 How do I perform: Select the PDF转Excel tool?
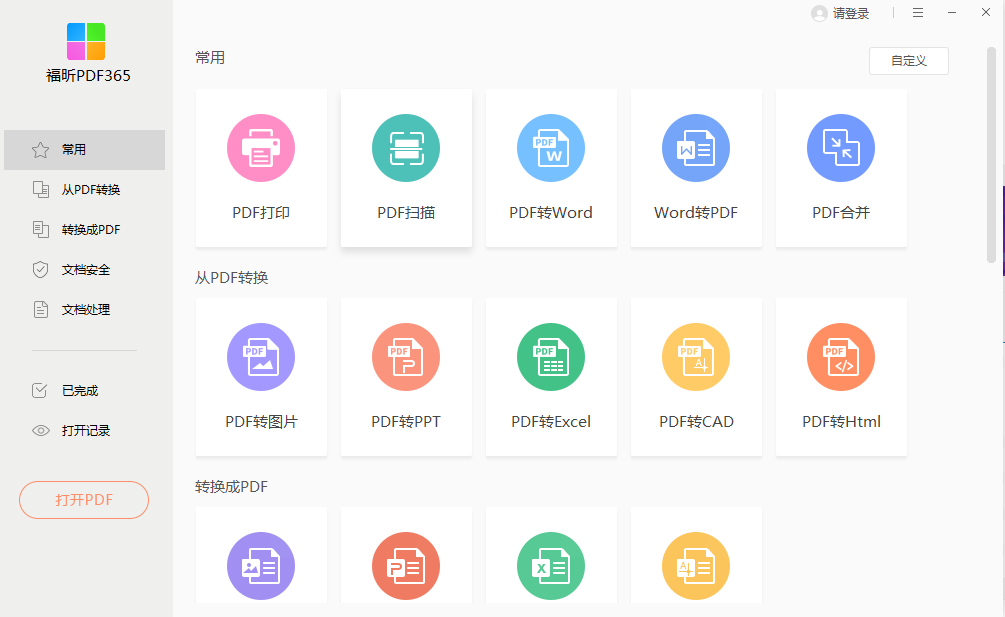[551, 377]
